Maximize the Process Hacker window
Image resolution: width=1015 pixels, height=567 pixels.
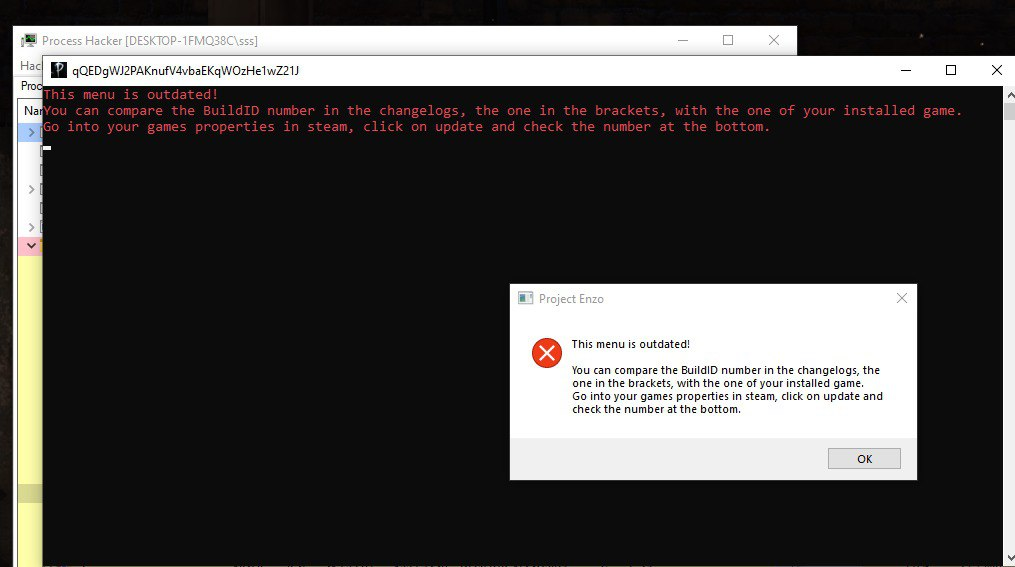728,40
